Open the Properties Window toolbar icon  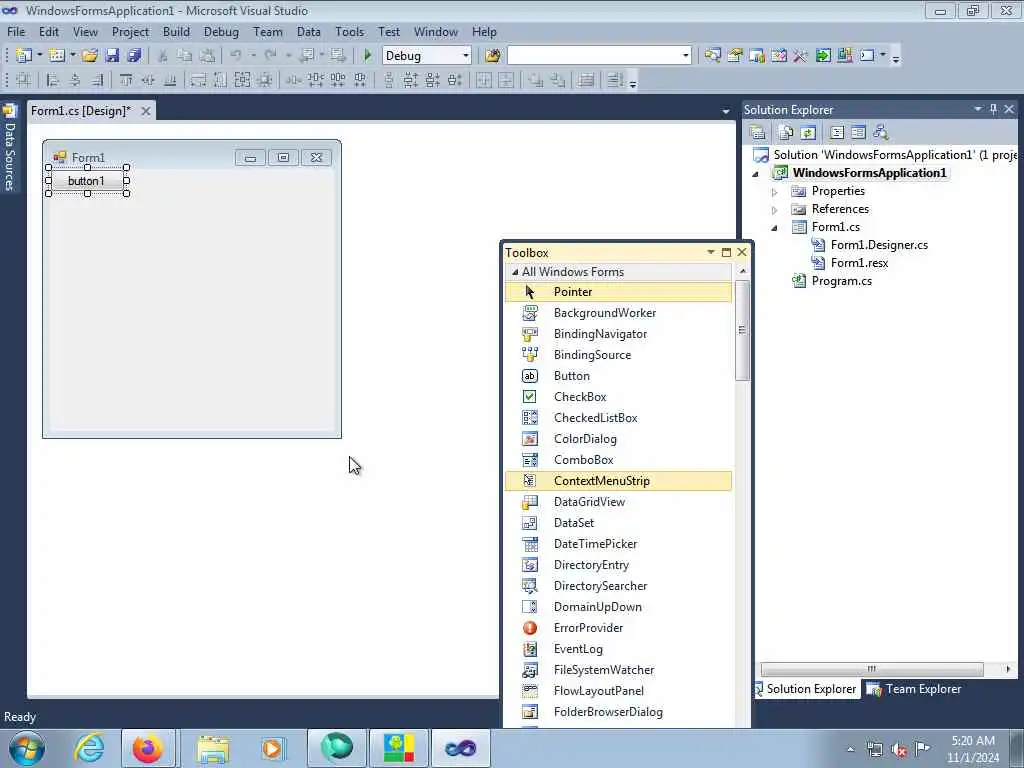pos(735,56)
